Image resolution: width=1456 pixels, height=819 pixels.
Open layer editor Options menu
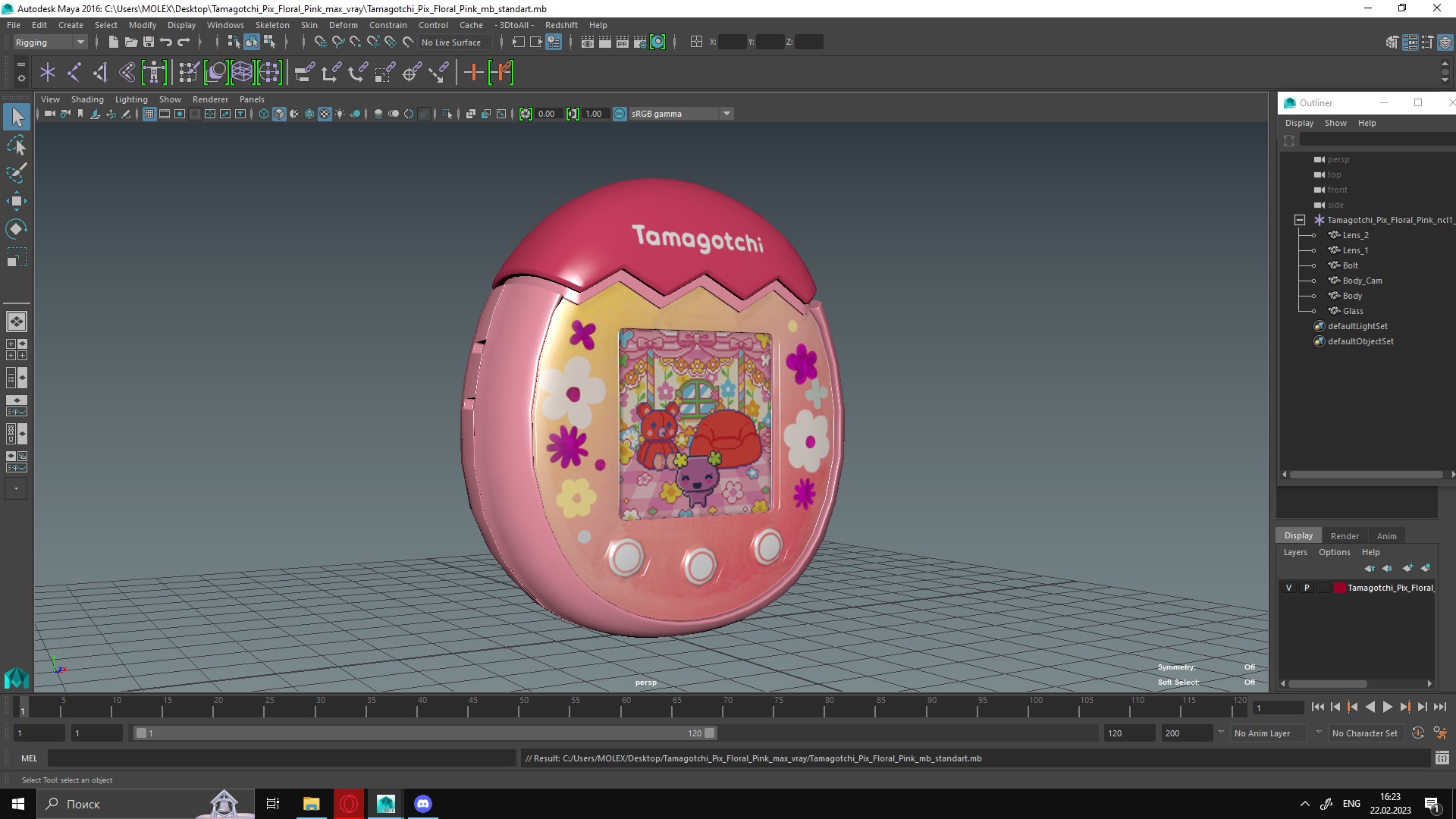1334,552
